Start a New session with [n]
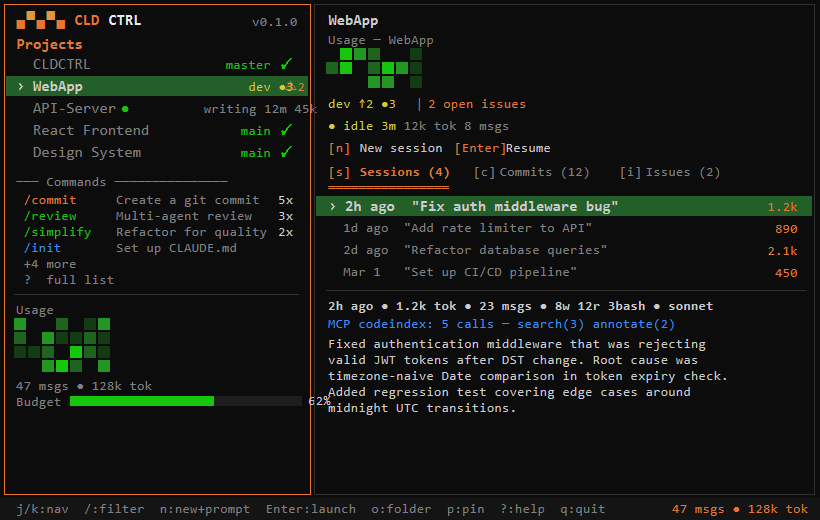The height and width of the screenshot is (520, 820). [x=385, y=148]
